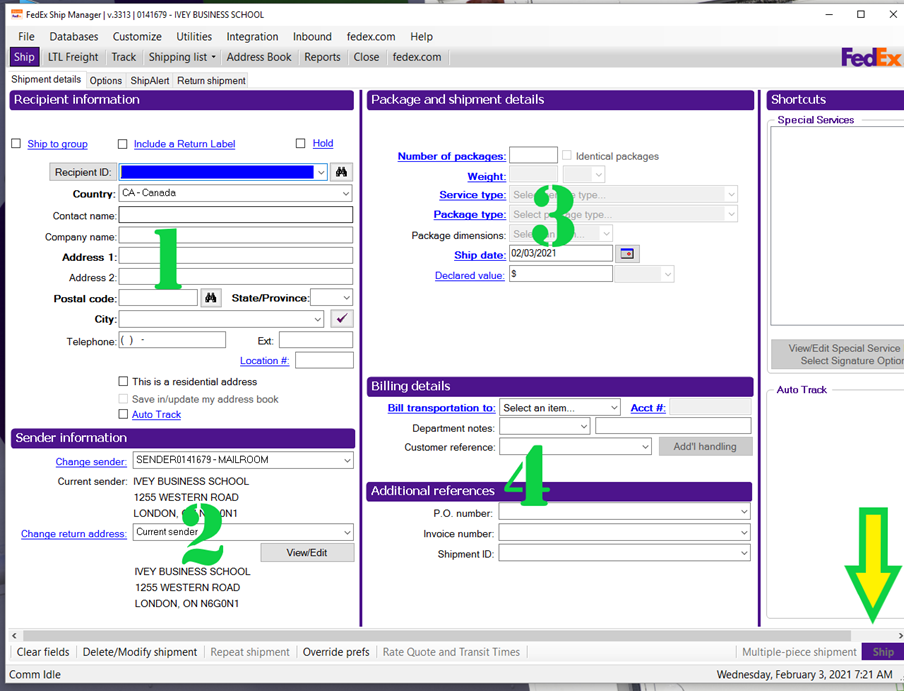Click the left scroll arrow of horizontal scrollbar
The image size is (904, 691).
(x=14, y=636)
